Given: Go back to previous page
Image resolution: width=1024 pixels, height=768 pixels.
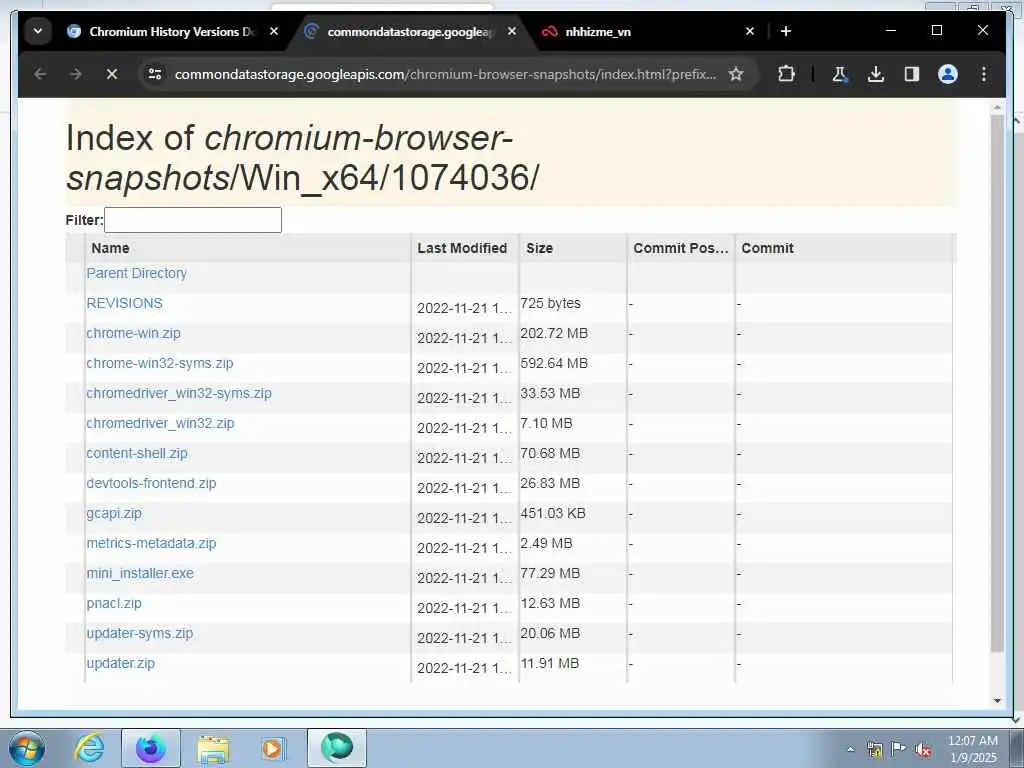Looking at the screenshot, I should pos(40,74).
